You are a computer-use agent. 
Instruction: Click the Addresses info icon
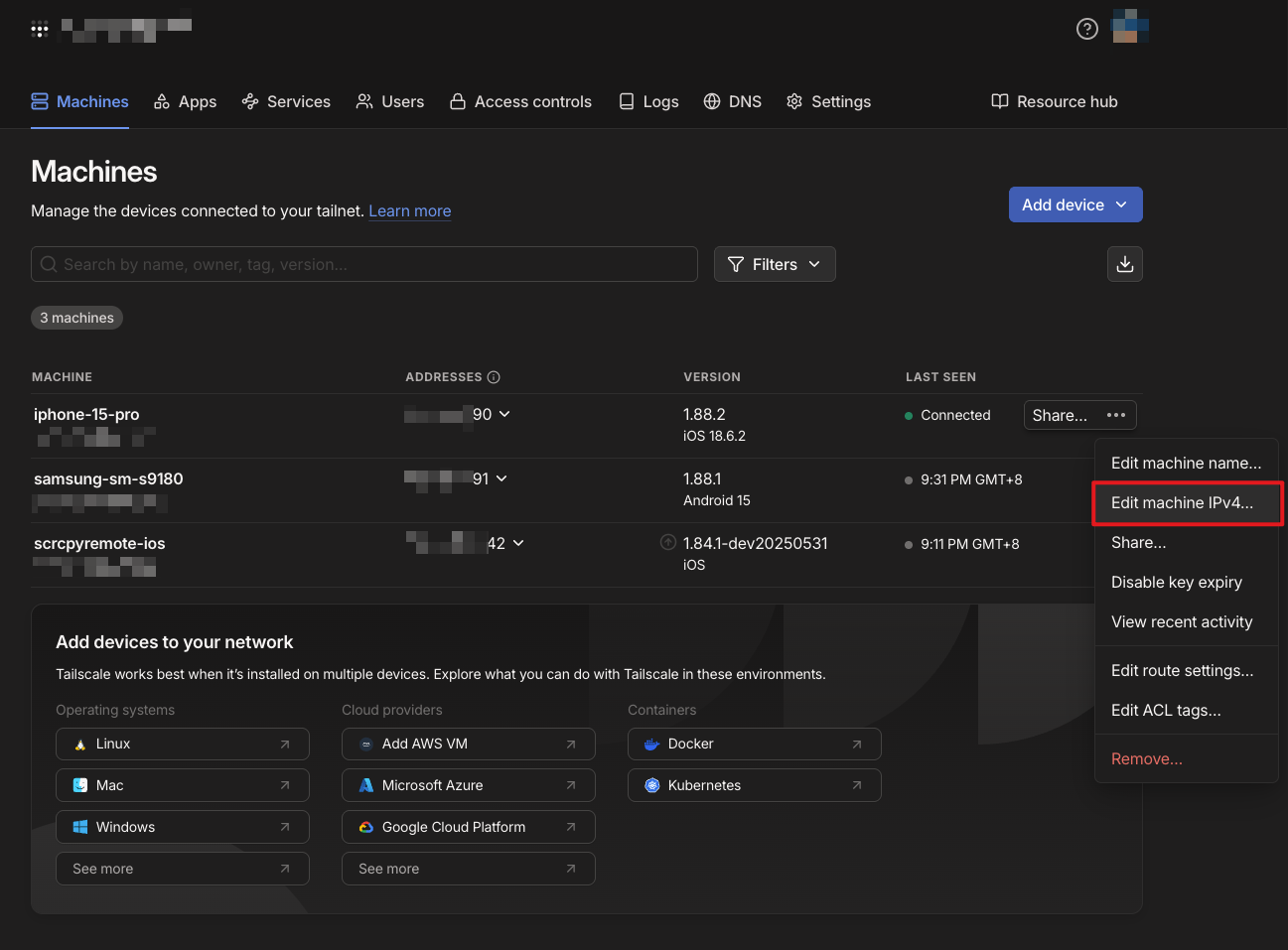[x=494, y=377]
